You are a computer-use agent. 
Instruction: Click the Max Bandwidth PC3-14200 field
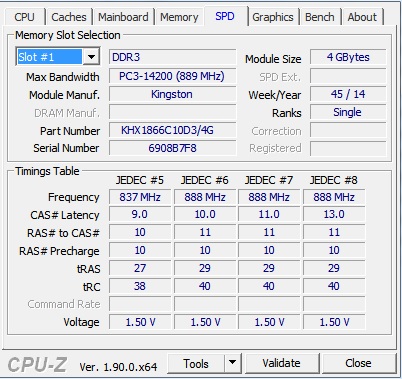172,76
